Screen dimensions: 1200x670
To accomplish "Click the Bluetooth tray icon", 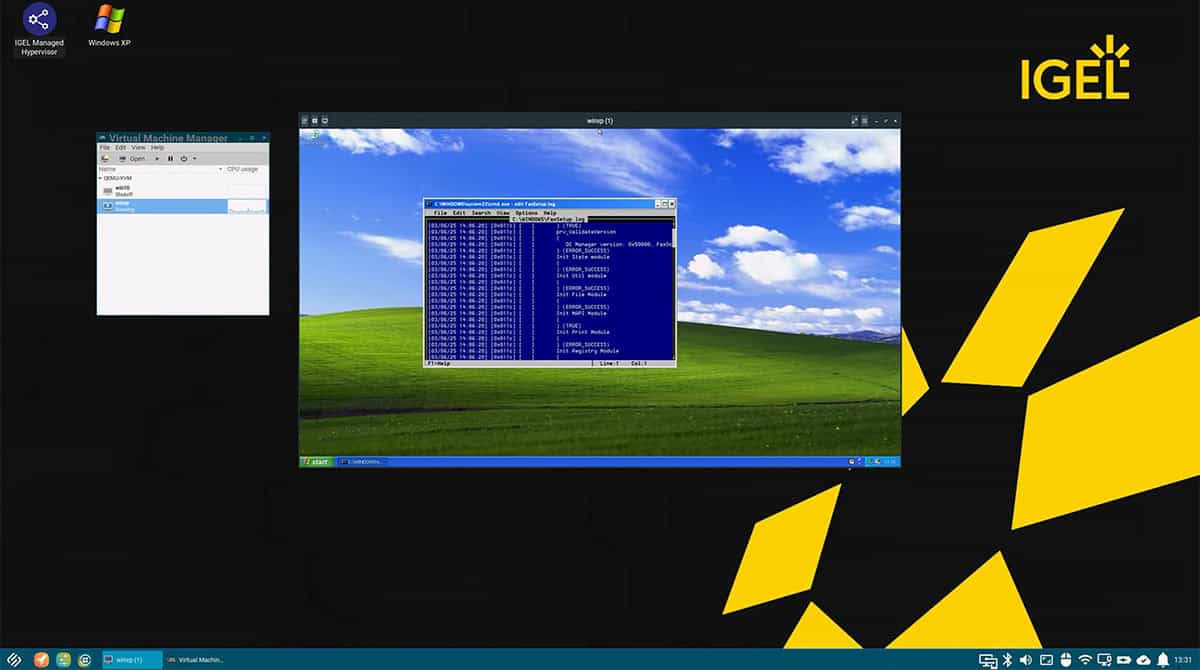I will 1008,659.
